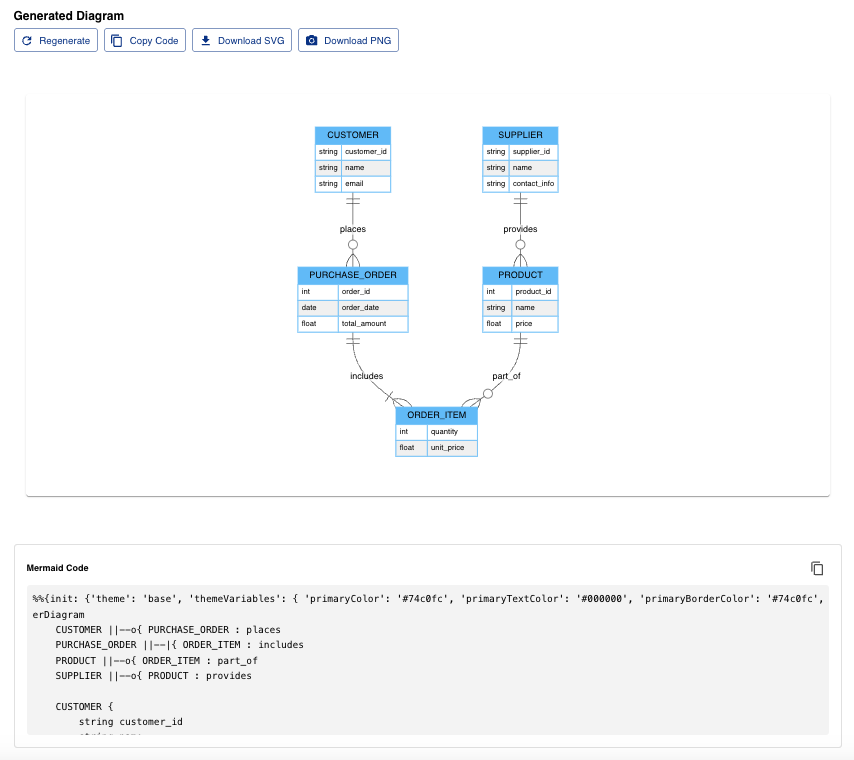Click the 'CUSTOMER ||--o{ PURCHASE_ORDER : places' code line

pos(168,630)
